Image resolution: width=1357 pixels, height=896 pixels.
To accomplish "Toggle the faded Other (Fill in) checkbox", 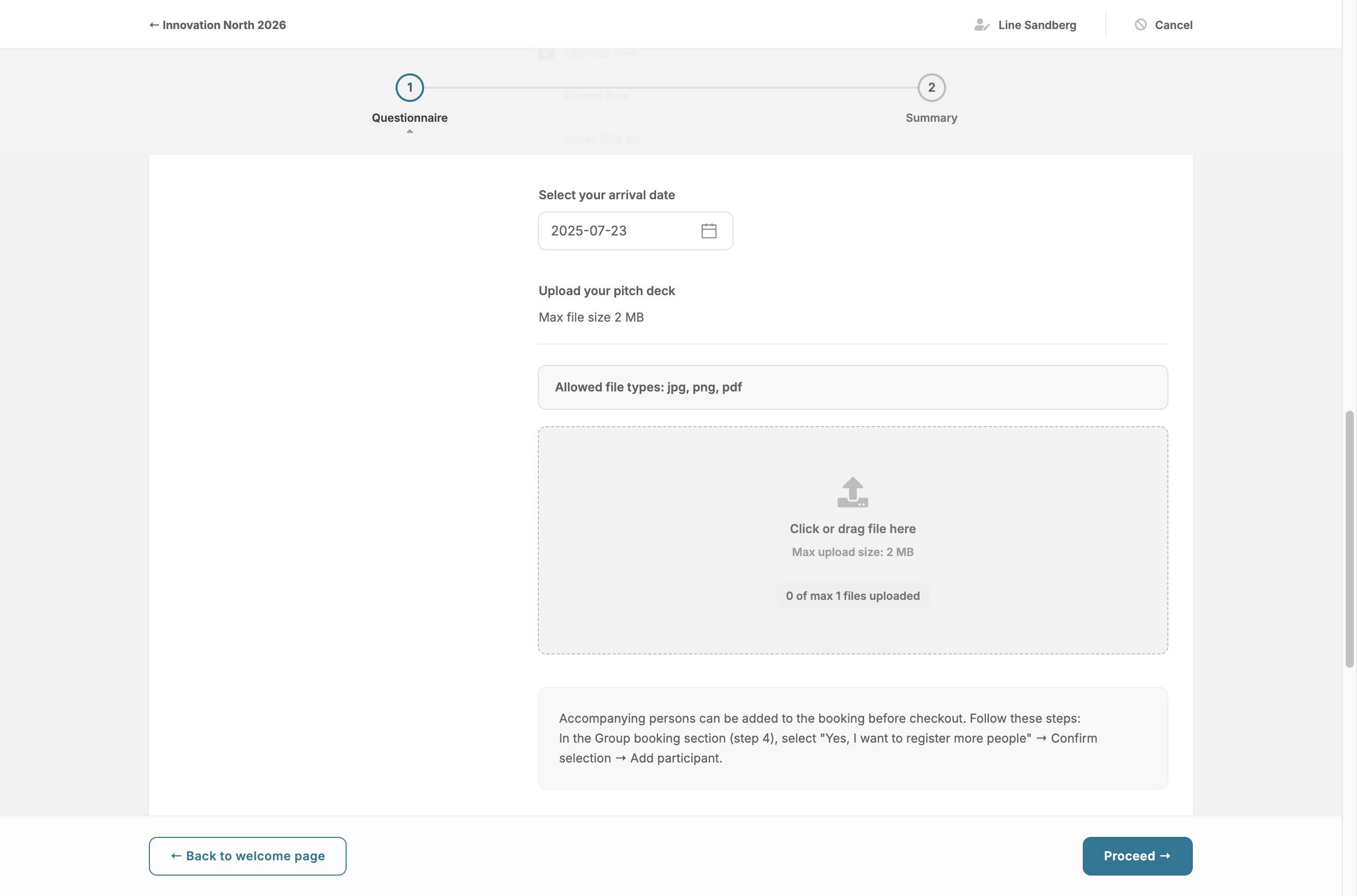I will click(546, 139).
